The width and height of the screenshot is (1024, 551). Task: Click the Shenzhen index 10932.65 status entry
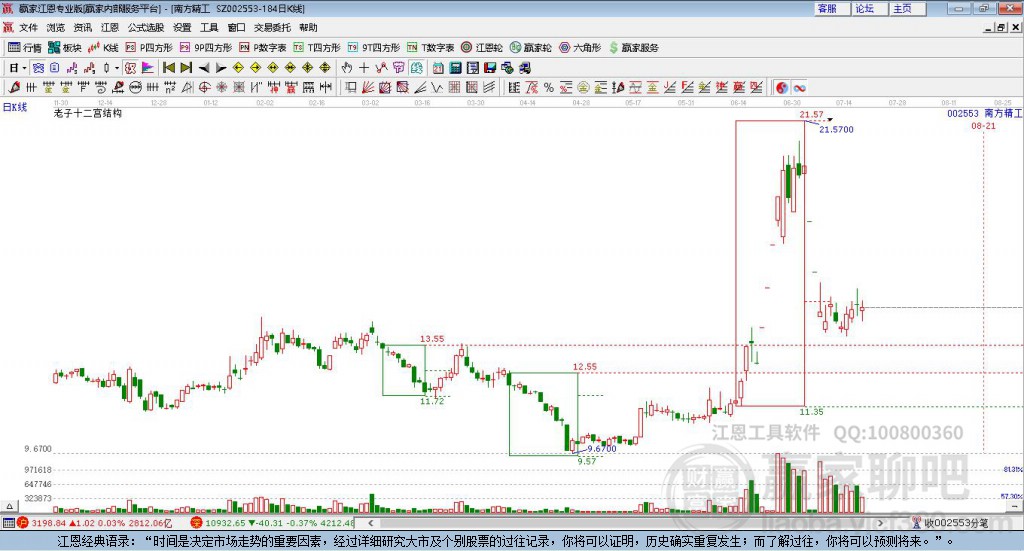[272, 523]
